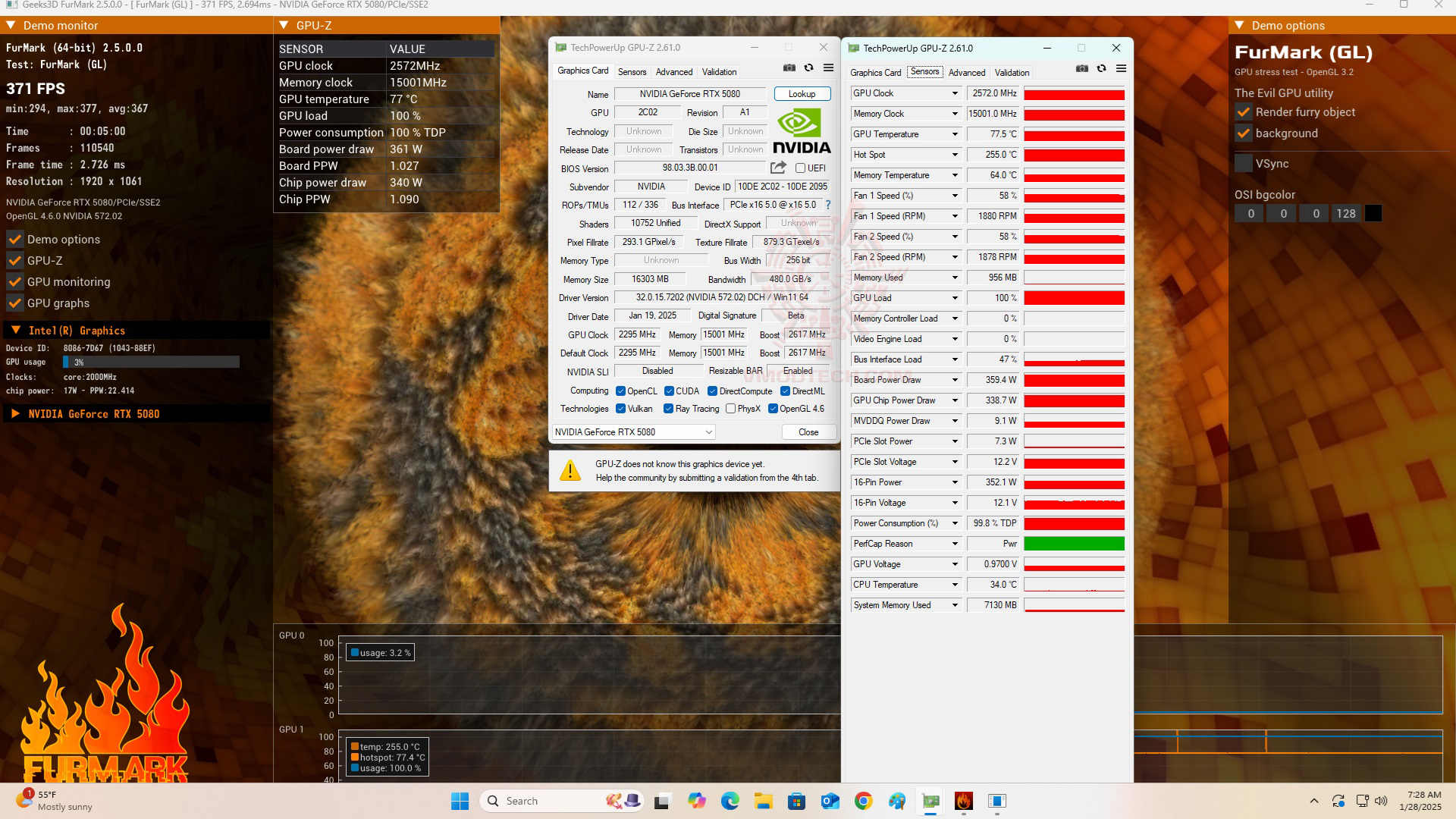Open the hamburger menu icon in GPU-Z Sensors window
The height and width of the screenshot is (819, 1456).
(1121, 69)
